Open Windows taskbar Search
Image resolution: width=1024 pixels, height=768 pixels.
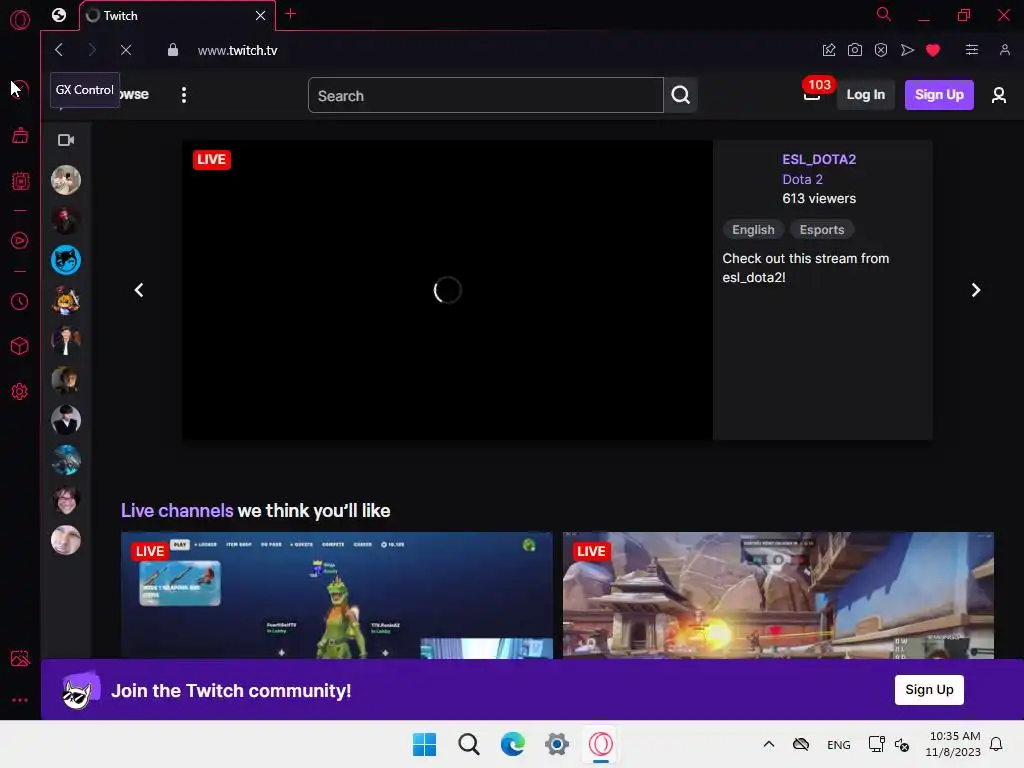coord(469,744)
